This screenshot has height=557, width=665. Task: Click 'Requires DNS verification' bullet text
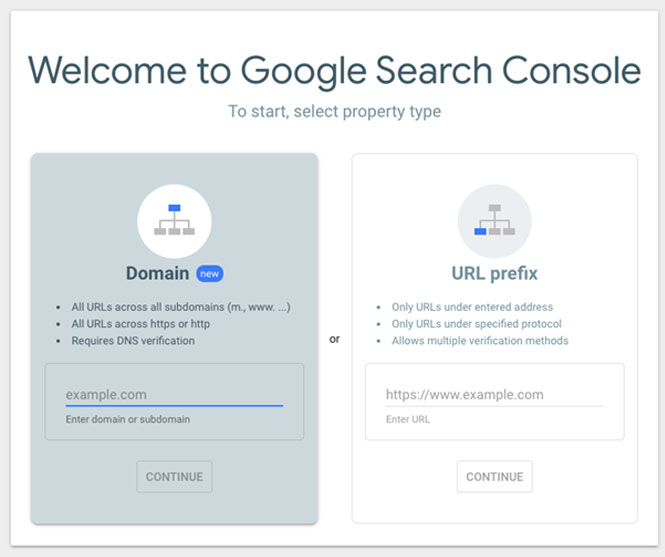click(x=133, y=341)
